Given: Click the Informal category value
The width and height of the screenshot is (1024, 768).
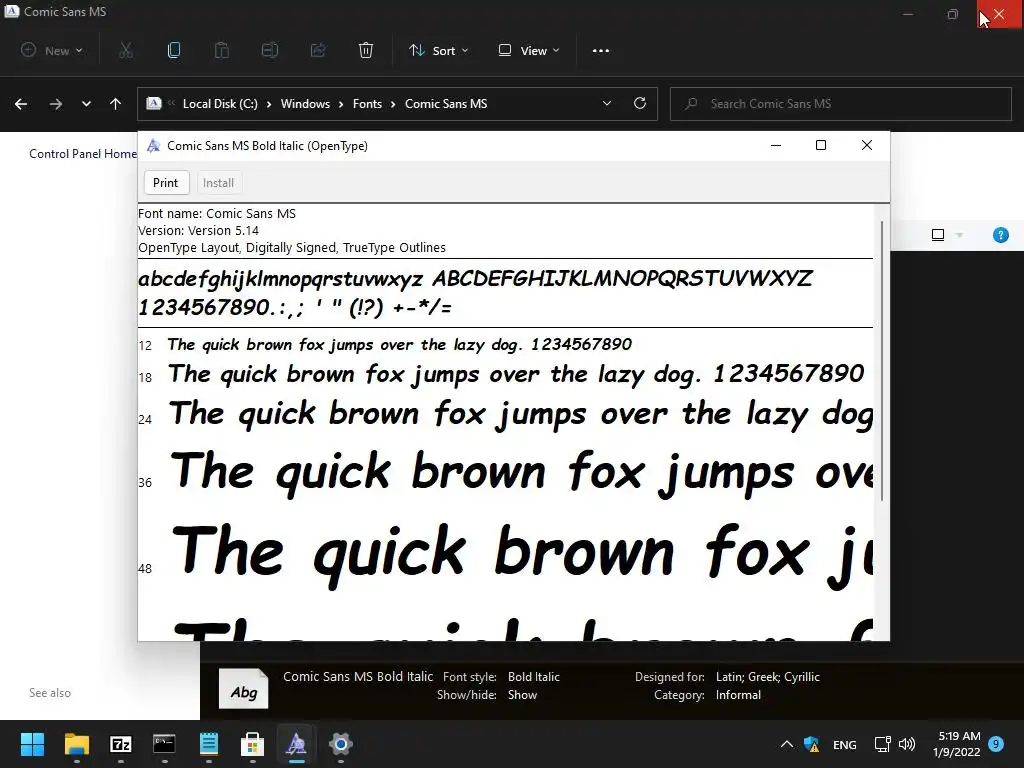Looking at the screenshot, I should [738, 695].
